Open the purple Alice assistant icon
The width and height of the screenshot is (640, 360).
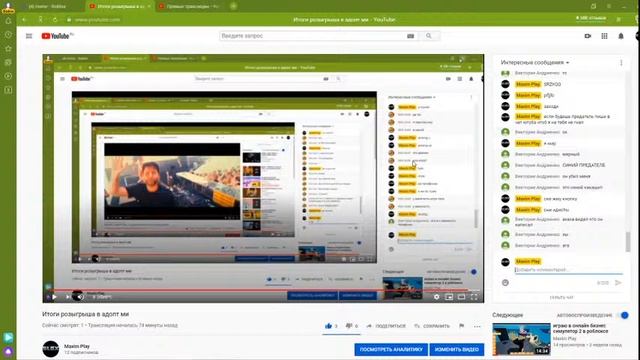click(8, 351)
